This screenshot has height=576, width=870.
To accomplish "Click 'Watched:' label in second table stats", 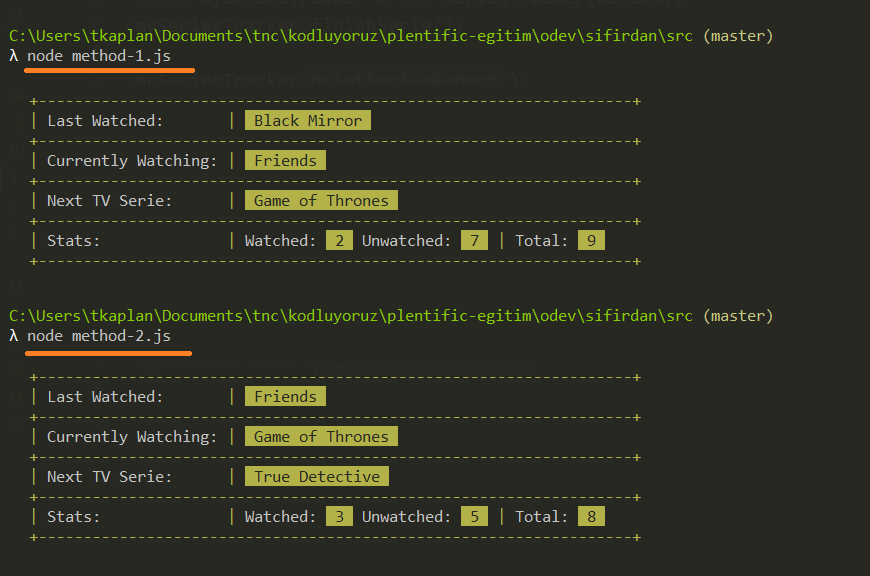I will tap(280, 516).
